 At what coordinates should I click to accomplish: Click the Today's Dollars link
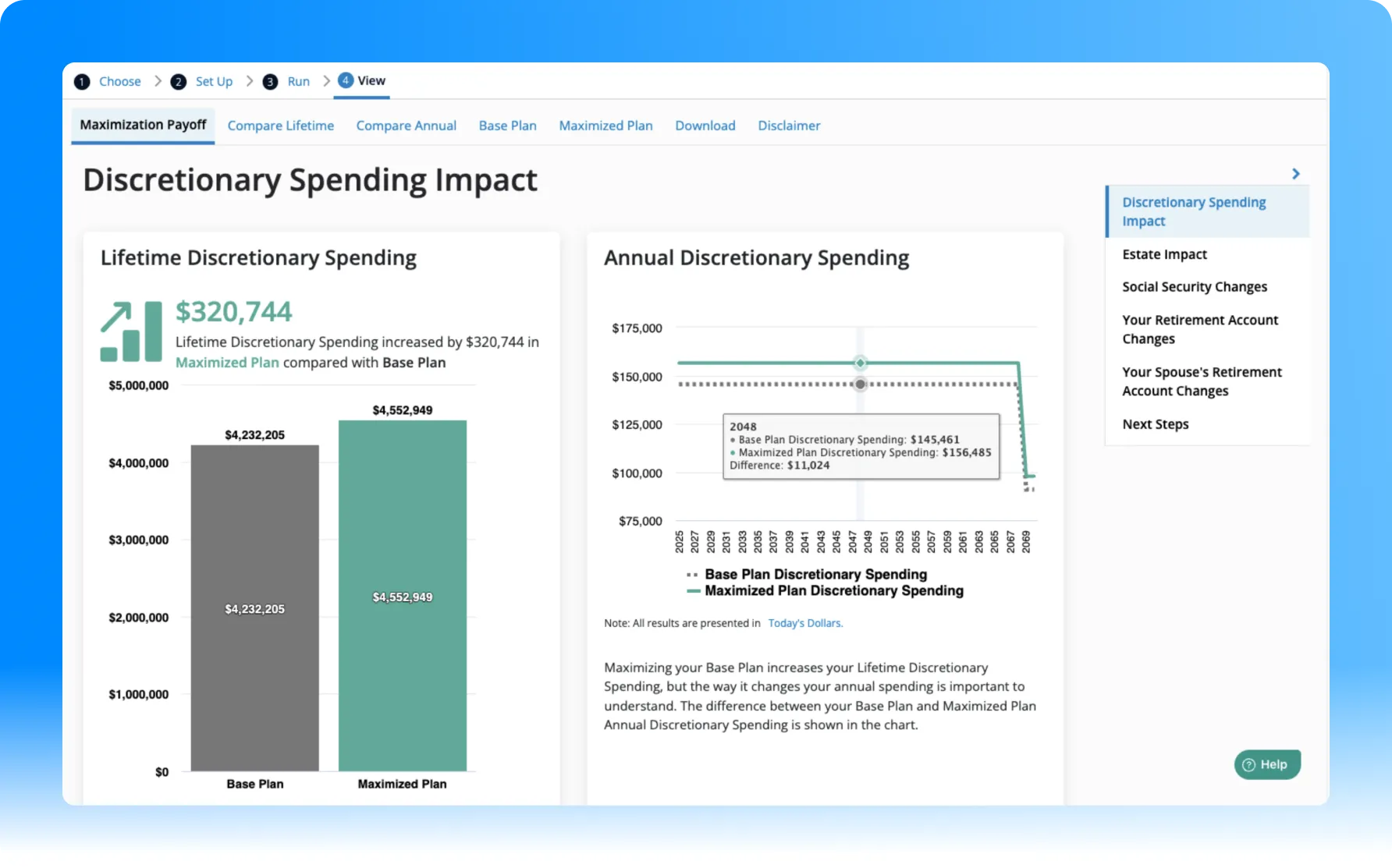pyautogui.click(x=805, y=623)
